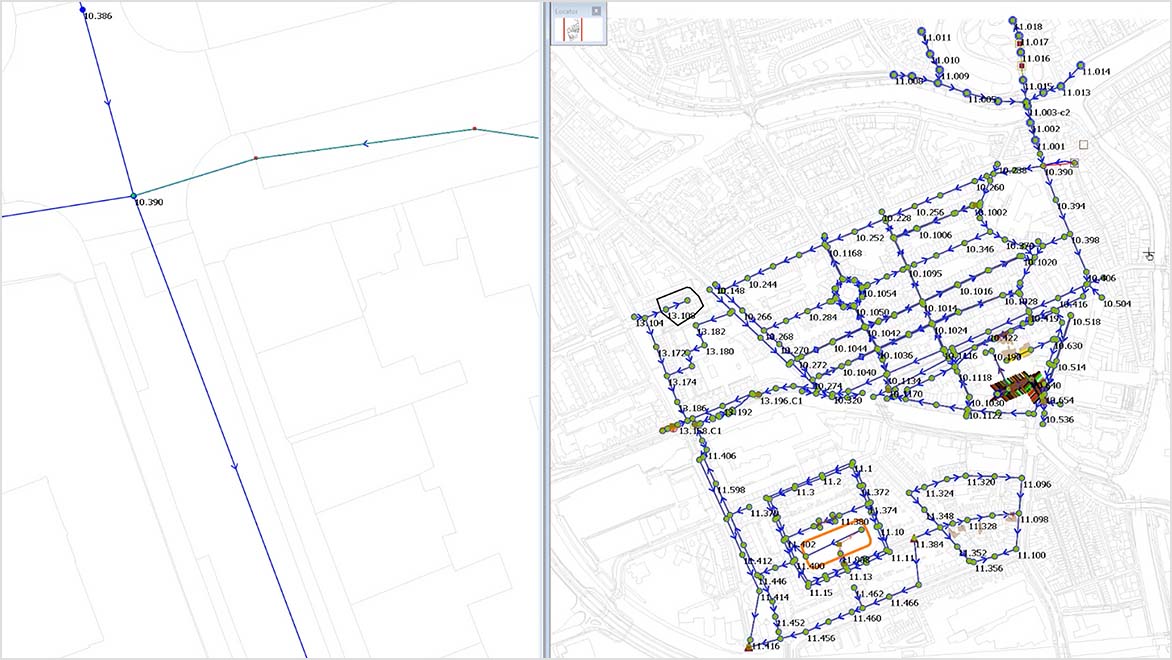The width and height of the screenshot is (1172, 660).
Task: Click the splitter bar between map views
Action: point(545,330)
